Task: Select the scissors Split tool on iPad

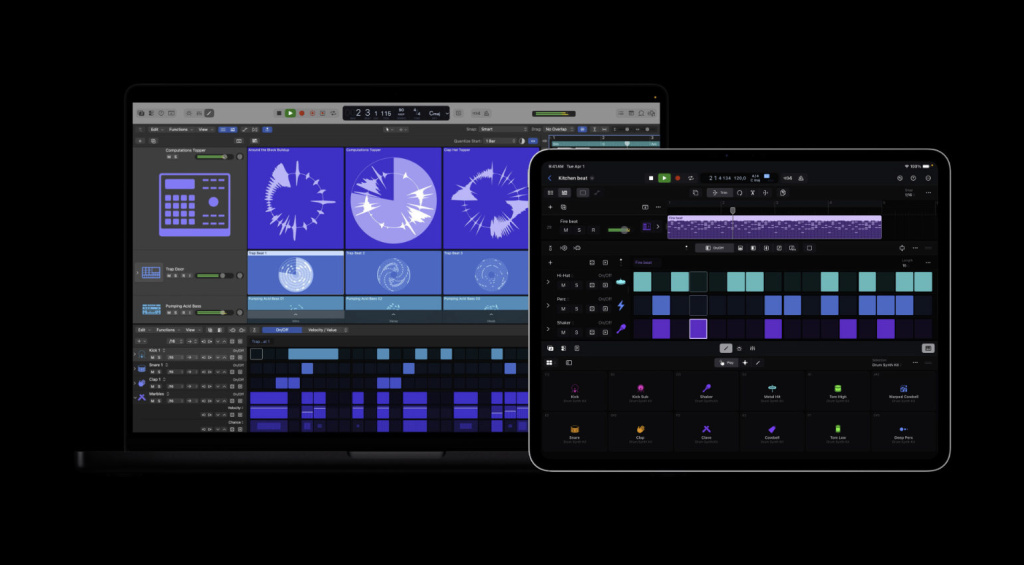Action: pyautogui.click(x=752, y=193)
